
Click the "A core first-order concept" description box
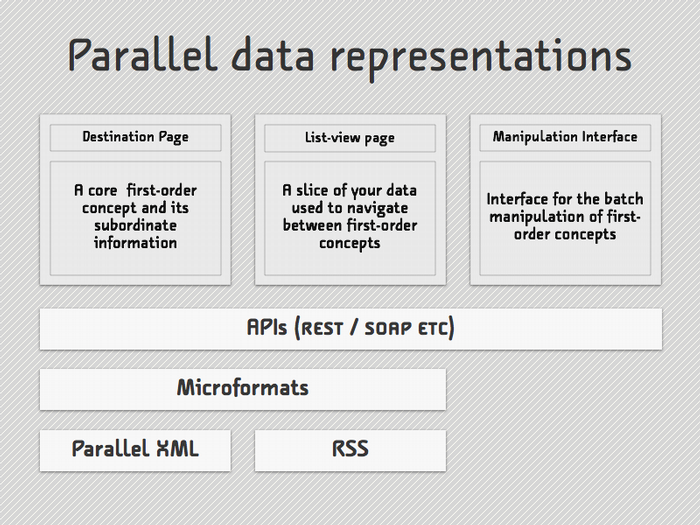pos(135,216)
